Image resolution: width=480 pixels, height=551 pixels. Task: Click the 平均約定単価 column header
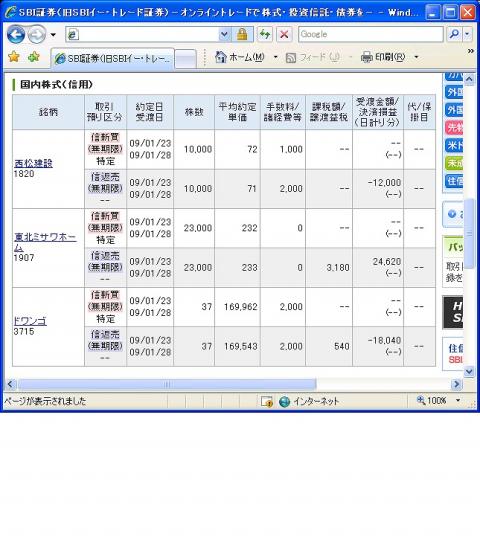237,112
